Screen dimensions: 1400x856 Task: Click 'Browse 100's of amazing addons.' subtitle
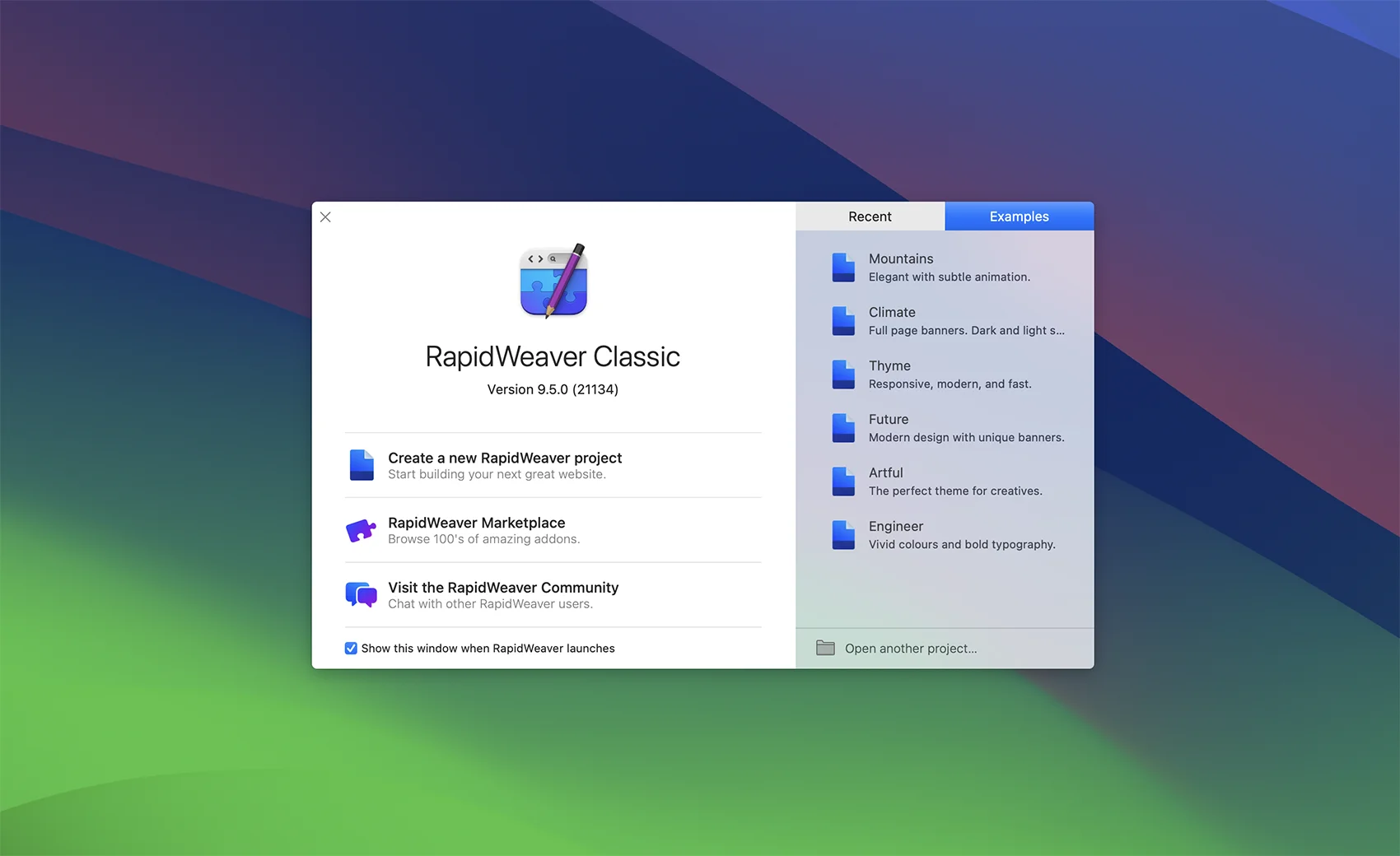(484, 539)
